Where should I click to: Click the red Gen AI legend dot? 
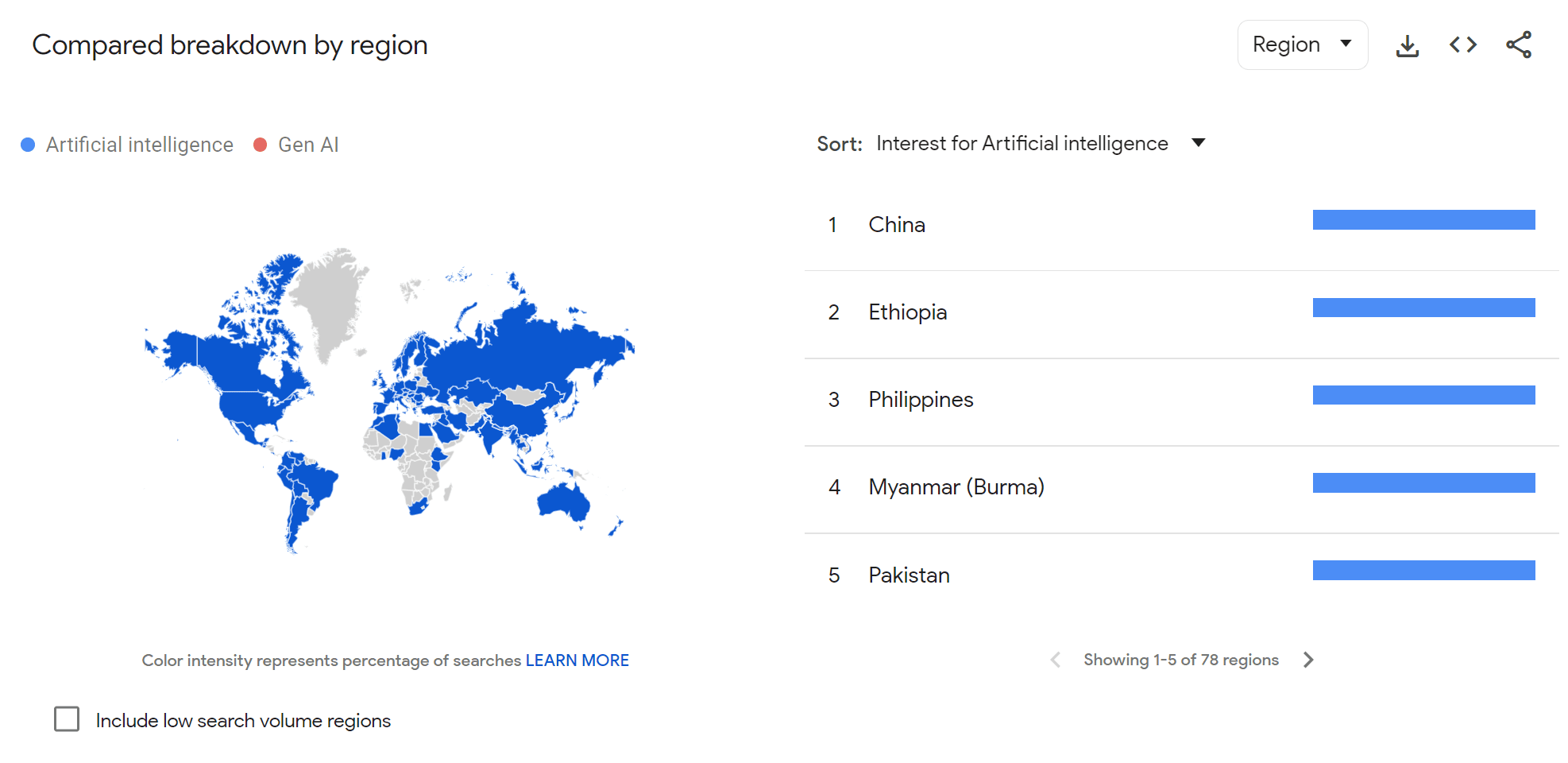coord(260,144)
